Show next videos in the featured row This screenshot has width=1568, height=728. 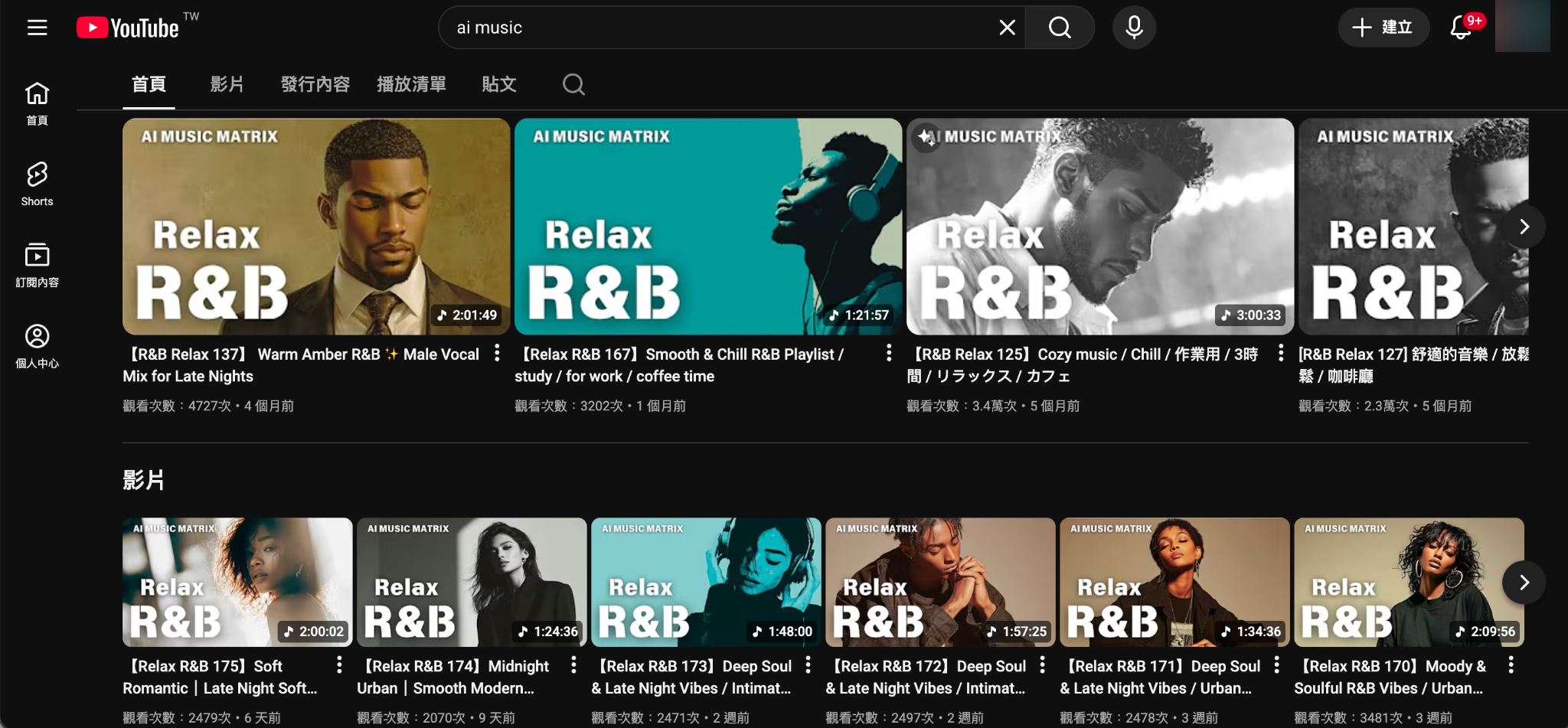1524,227
